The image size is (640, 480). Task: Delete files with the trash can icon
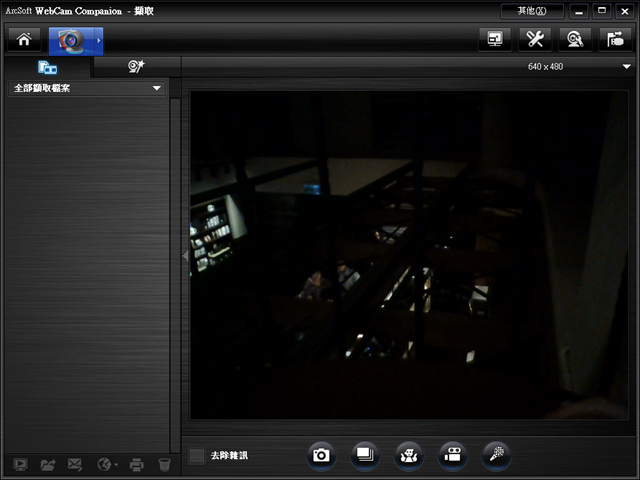(164, 464)
